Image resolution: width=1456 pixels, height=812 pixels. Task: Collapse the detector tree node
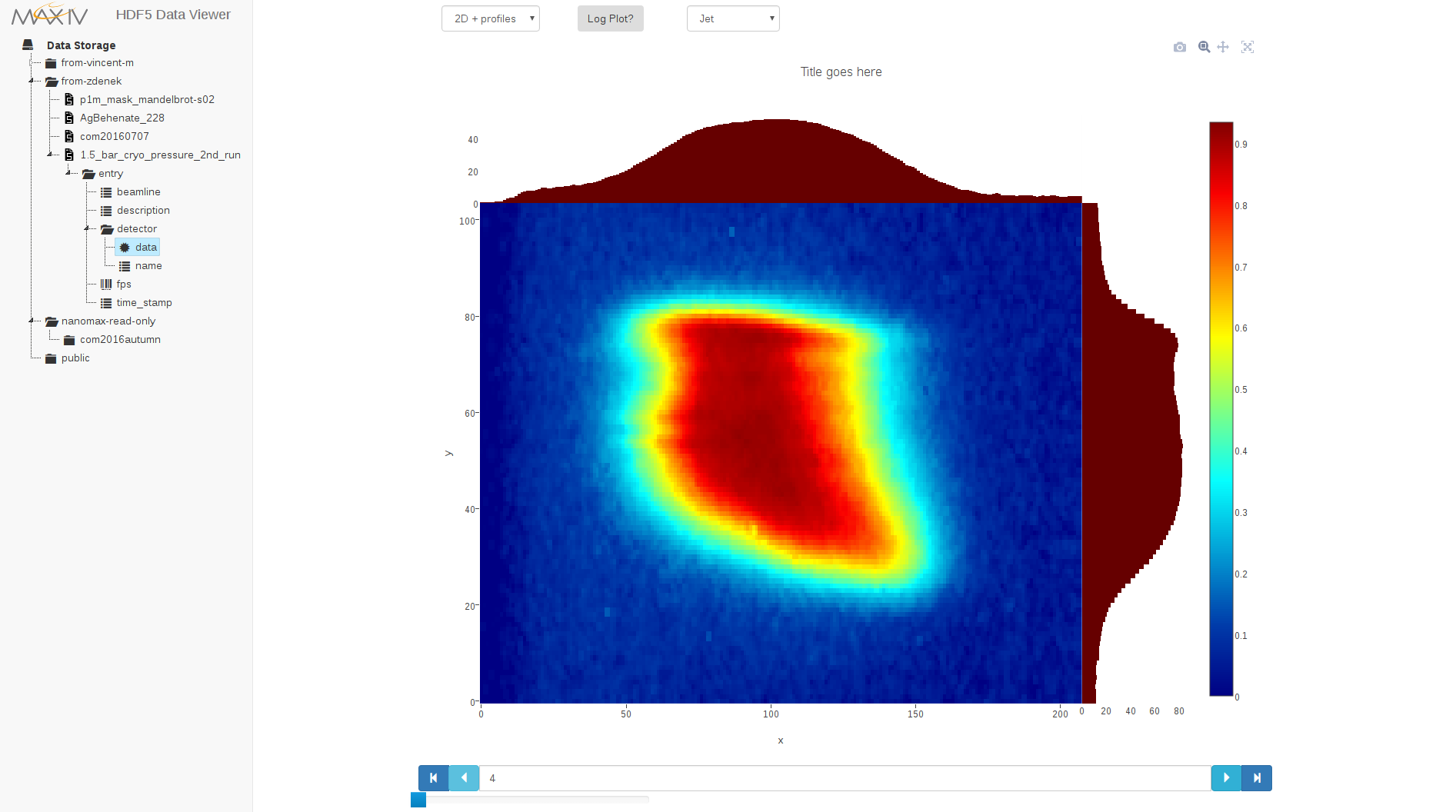coord(88,228)
